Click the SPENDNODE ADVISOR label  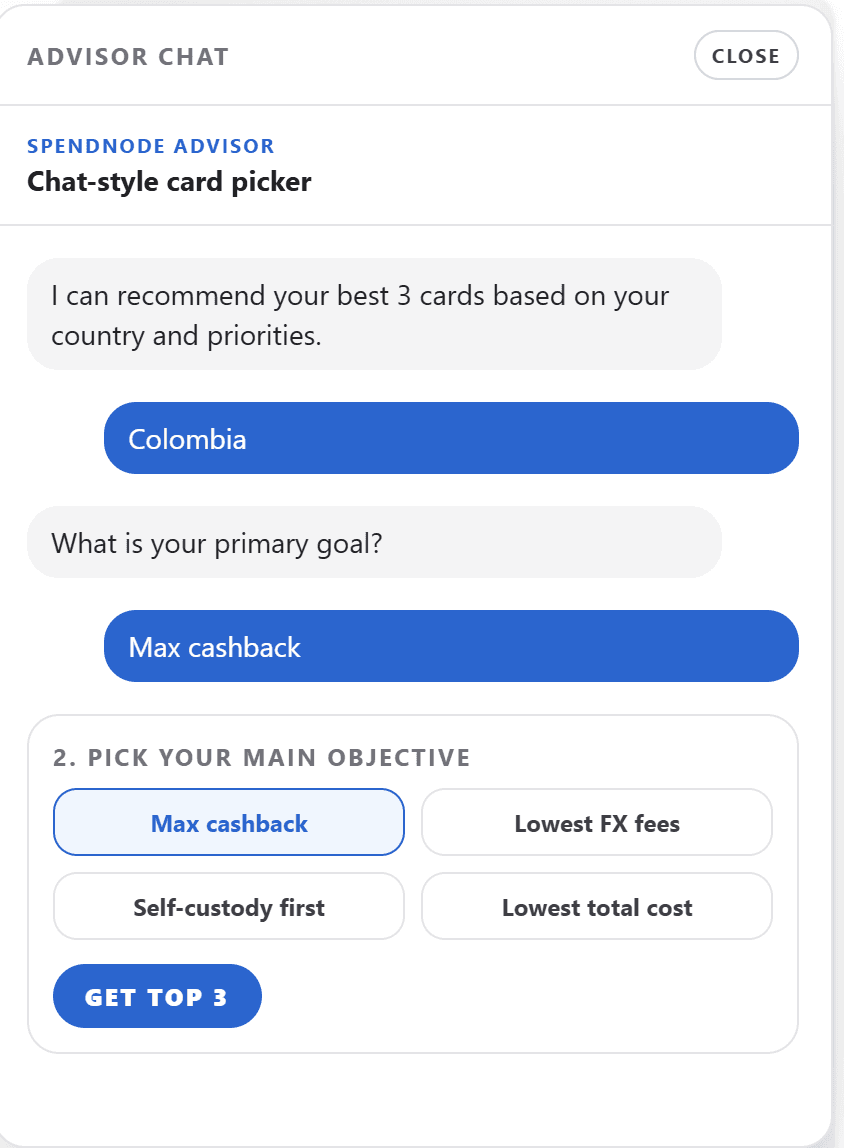click(150, 146)
